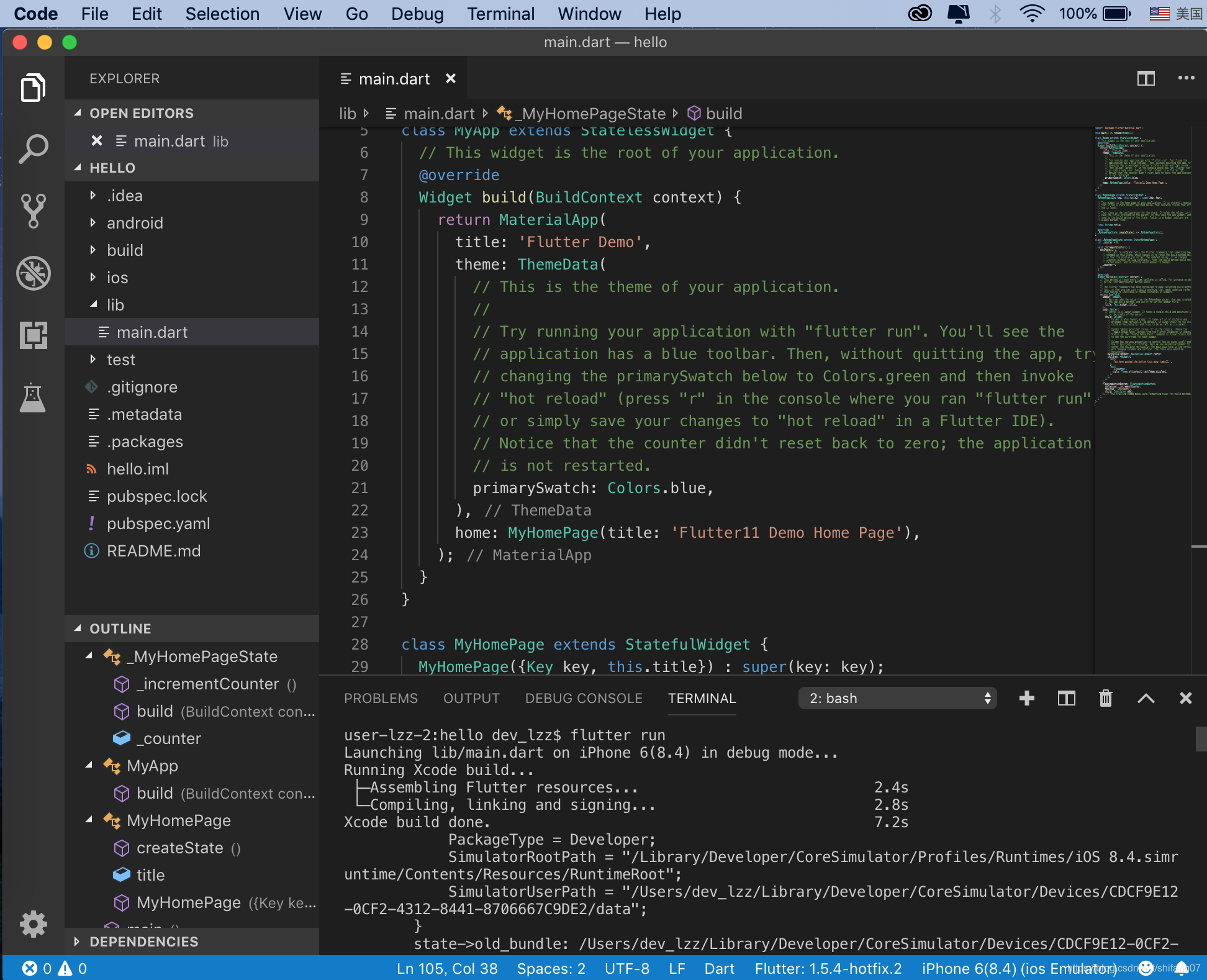Screen dimensions: 1207x980
Task: Click lib segment in the breadcrumb
Action: click(x=347, y=114)
